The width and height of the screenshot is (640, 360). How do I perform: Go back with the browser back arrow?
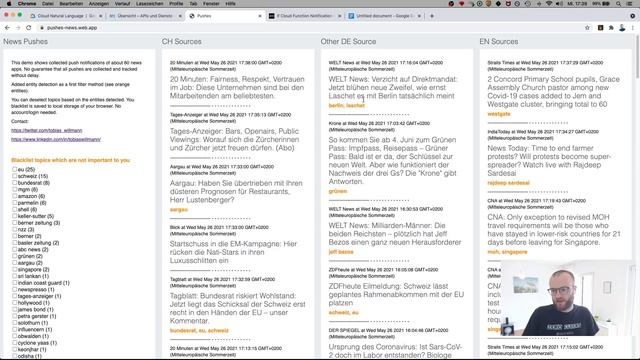coord(7,28)
